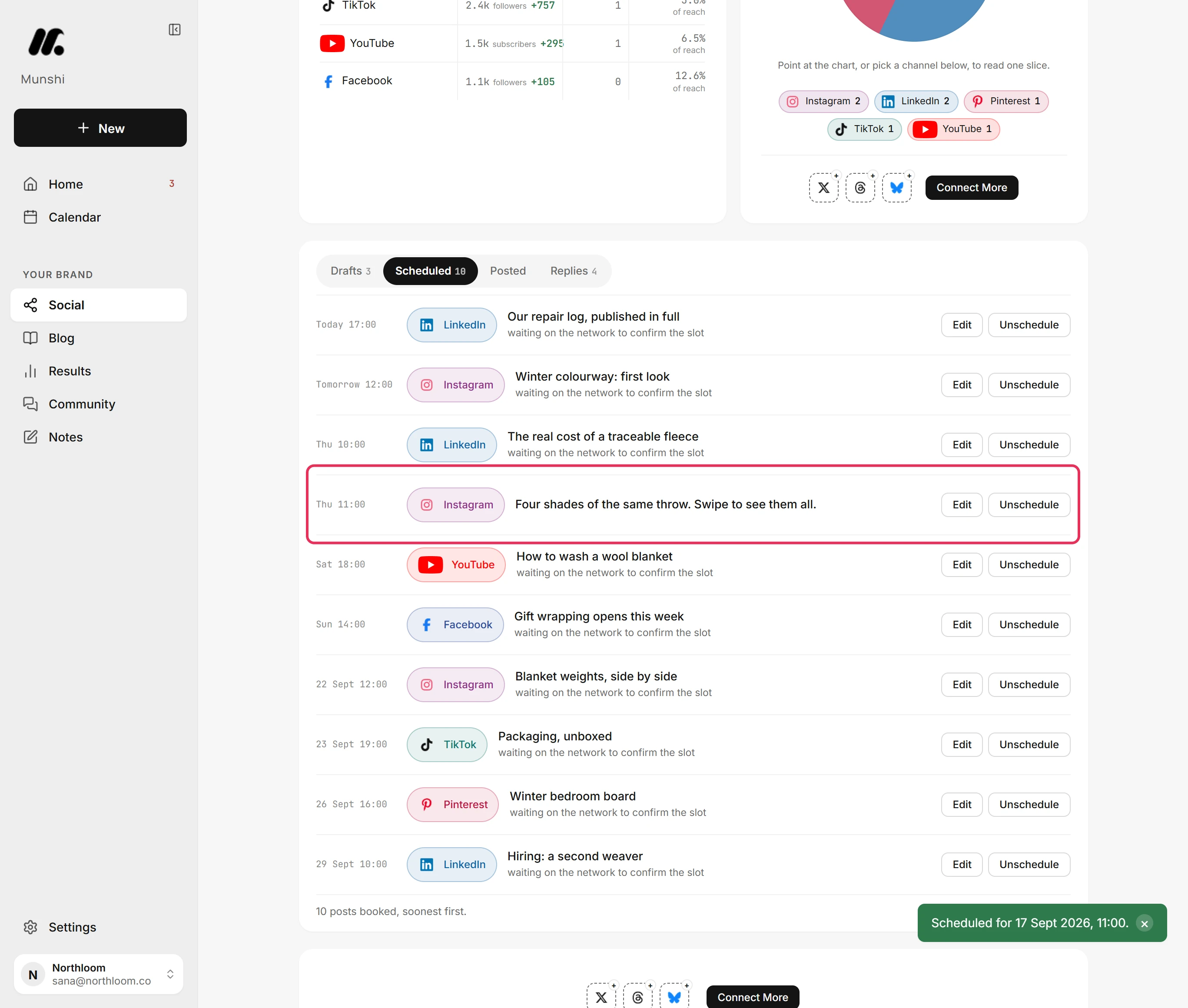1188x1008 pixels.
Task: Unschedule 'Packaging, unboxed' TikTok post
Action: [1029, 745]
